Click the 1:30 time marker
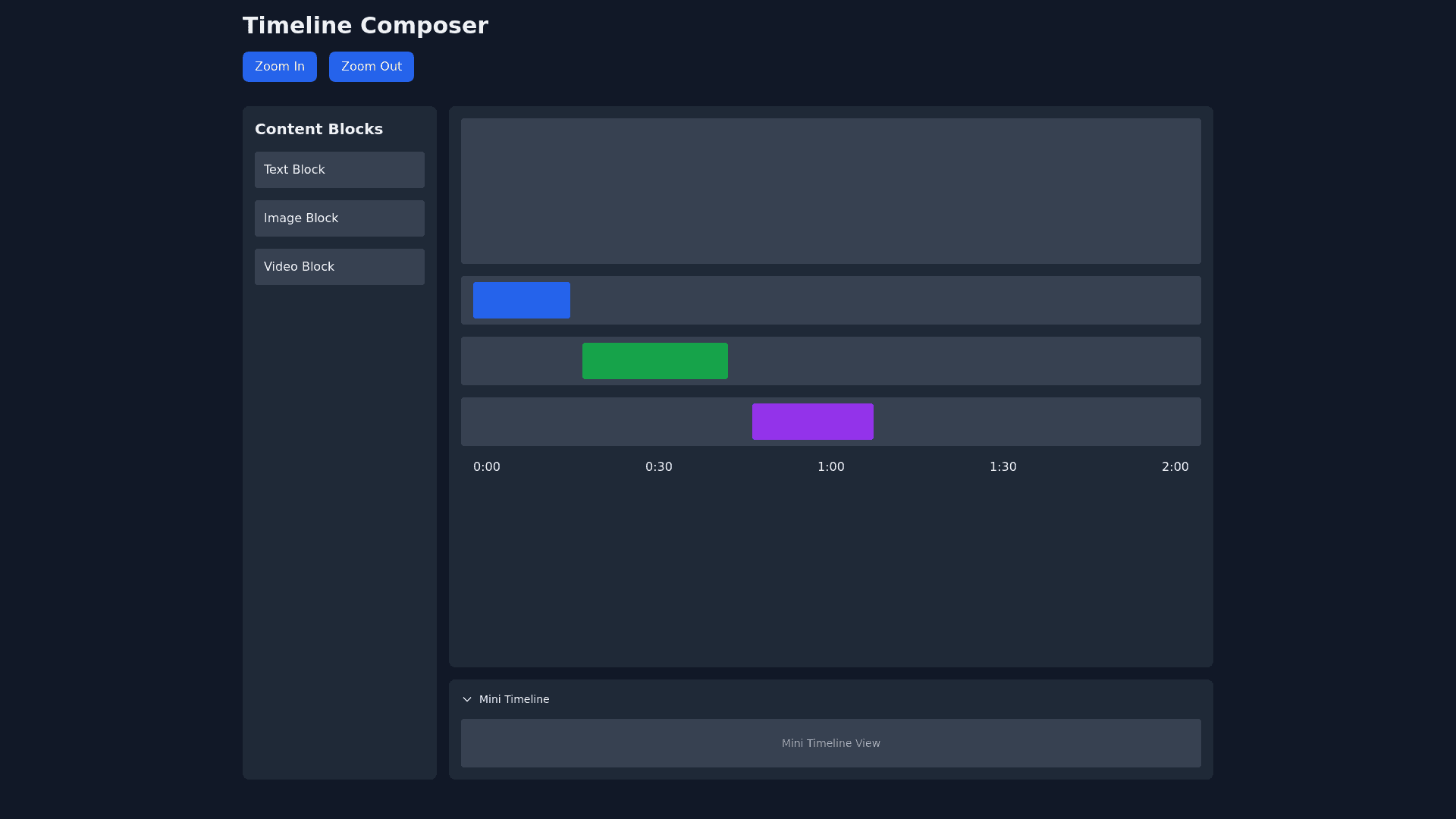The height and width of the screenshot is (819, 1456). click(1003, 467)
